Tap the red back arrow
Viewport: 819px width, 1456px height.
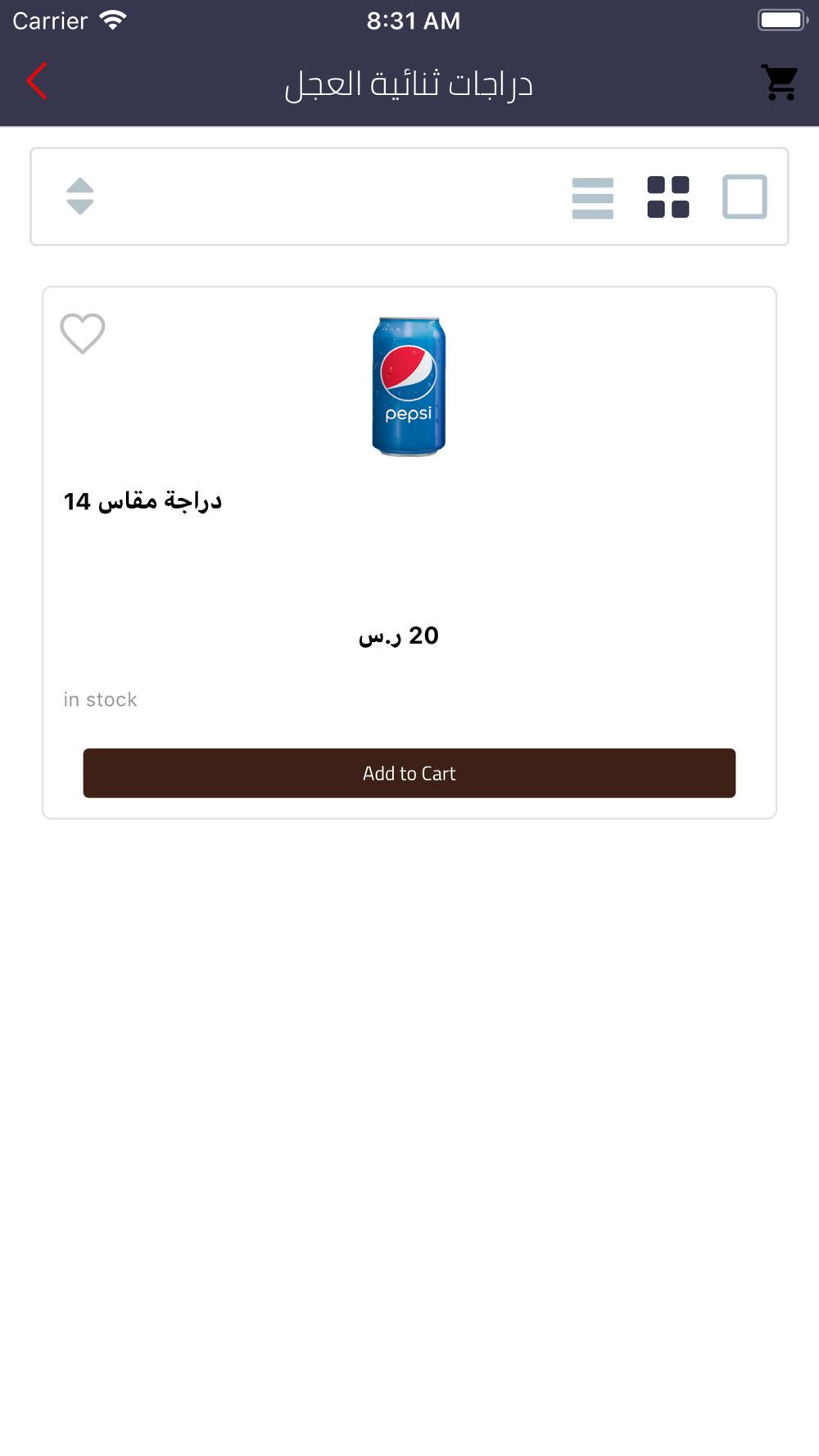(37, 81)
